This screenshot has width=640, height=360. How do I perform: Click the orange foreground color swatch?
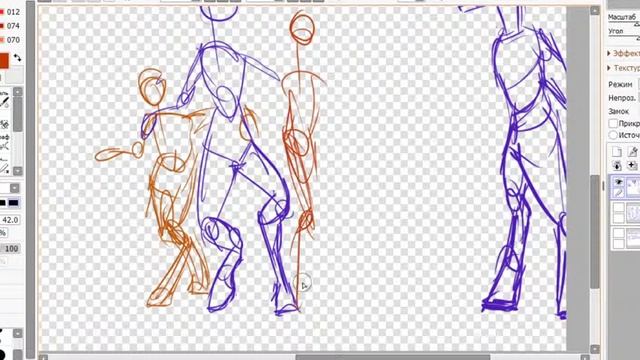(x=4, y=61)
